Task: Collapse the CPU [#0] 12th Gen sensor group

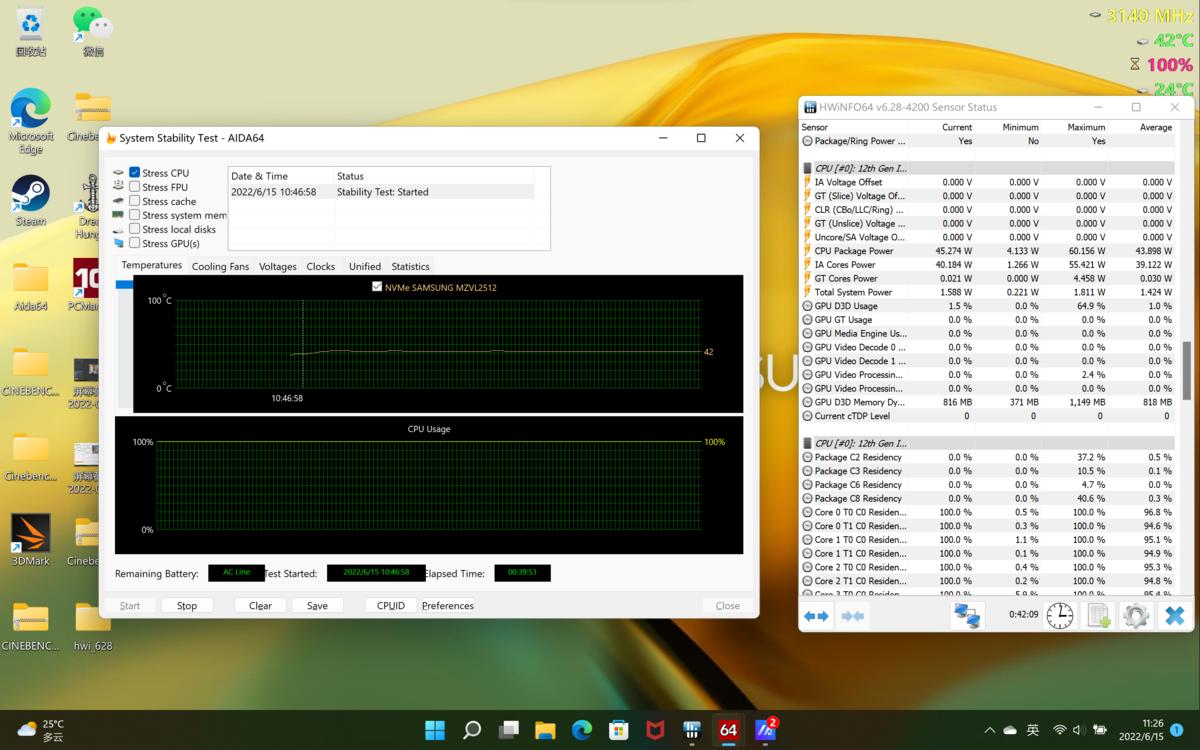Action: (x=806, y=167)
